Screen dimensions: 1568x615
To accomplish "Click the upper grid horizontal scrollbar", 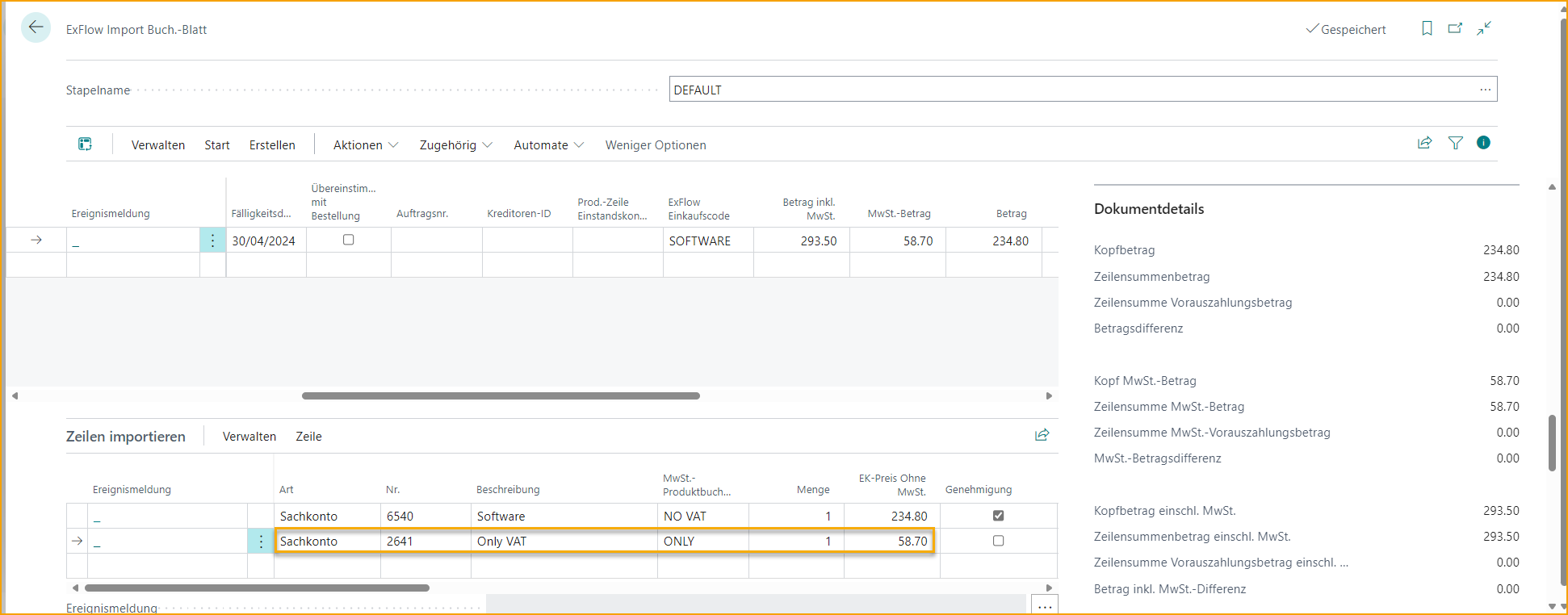I will (501, 395).
